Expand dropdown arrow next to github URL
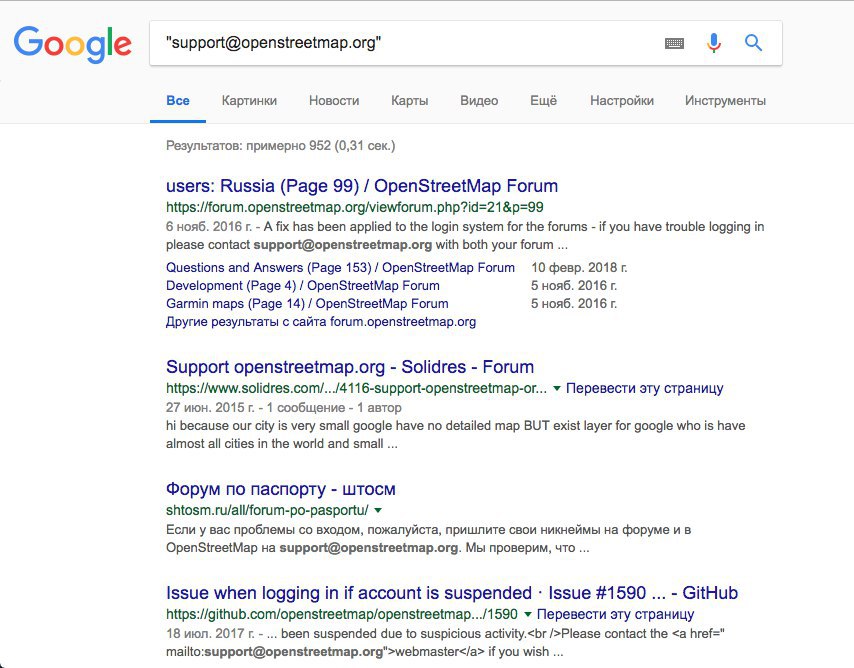854x668 pixels. tap(527, 615)
